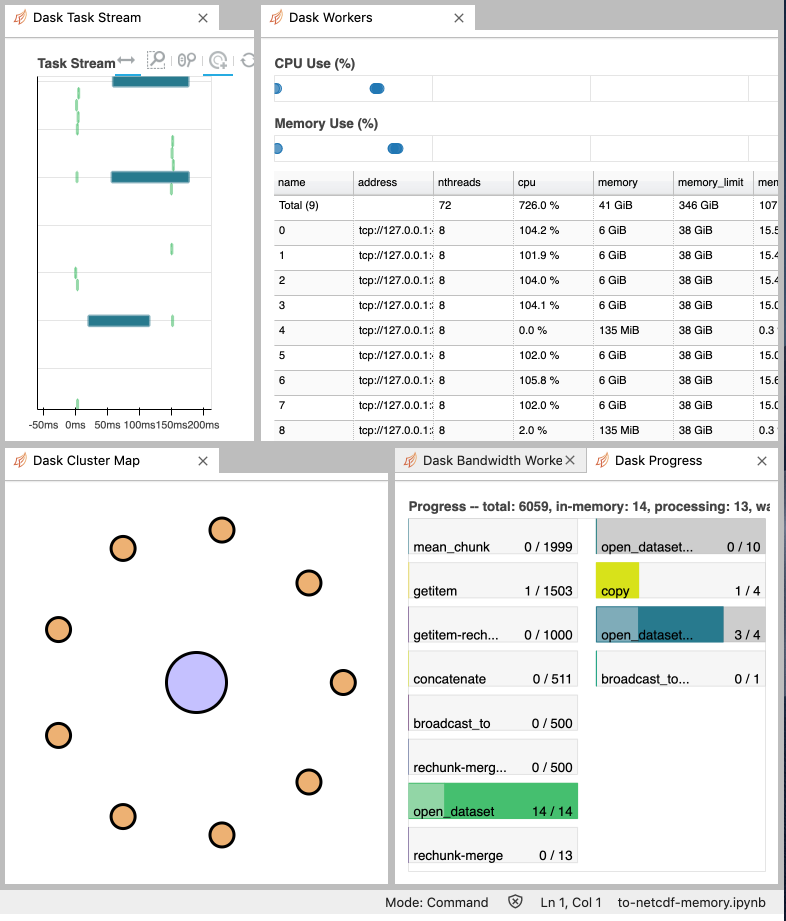Sort workers table by name column

pos(314,183)
